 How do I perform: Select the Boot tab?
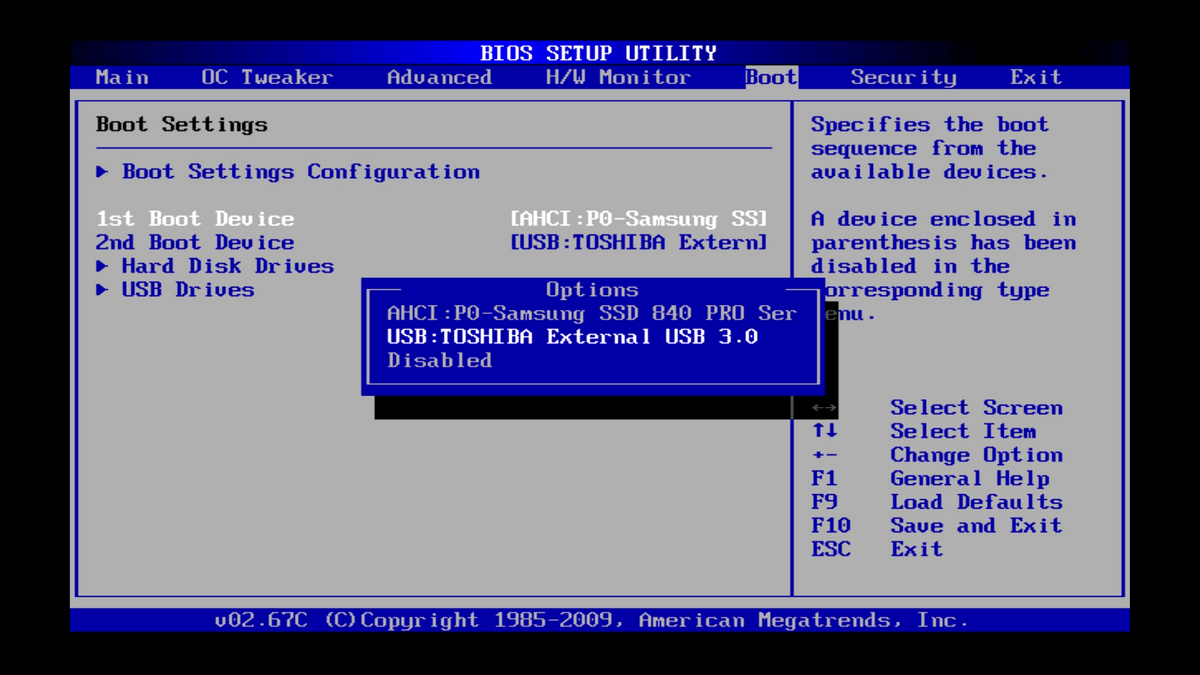click(770, 76)
